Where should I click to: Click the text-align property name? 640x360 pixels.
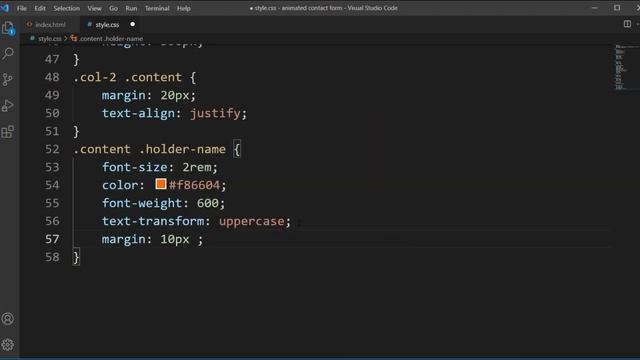138,113
